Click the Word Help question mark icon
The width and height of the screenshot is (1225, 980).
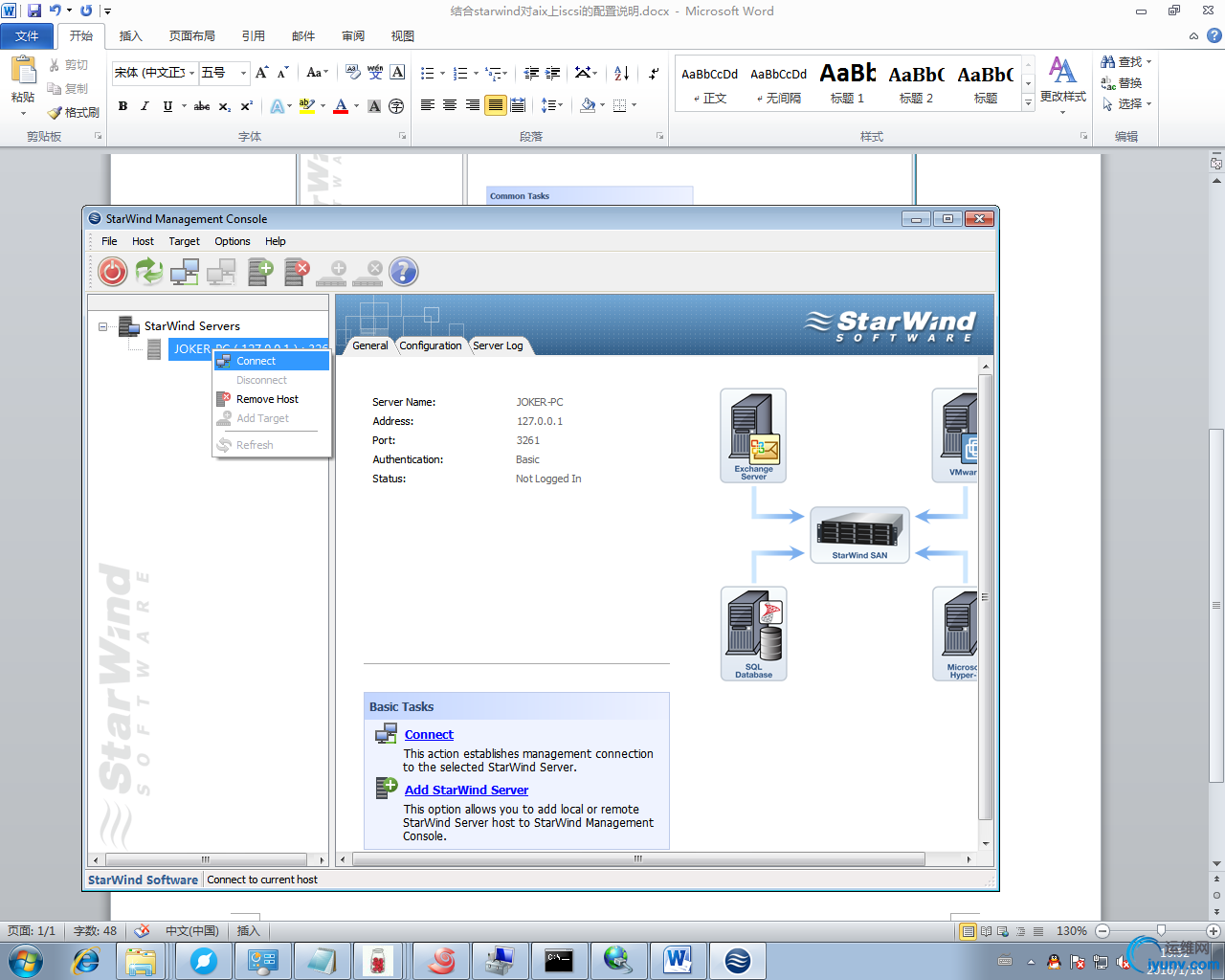(x=1214, y=35)
